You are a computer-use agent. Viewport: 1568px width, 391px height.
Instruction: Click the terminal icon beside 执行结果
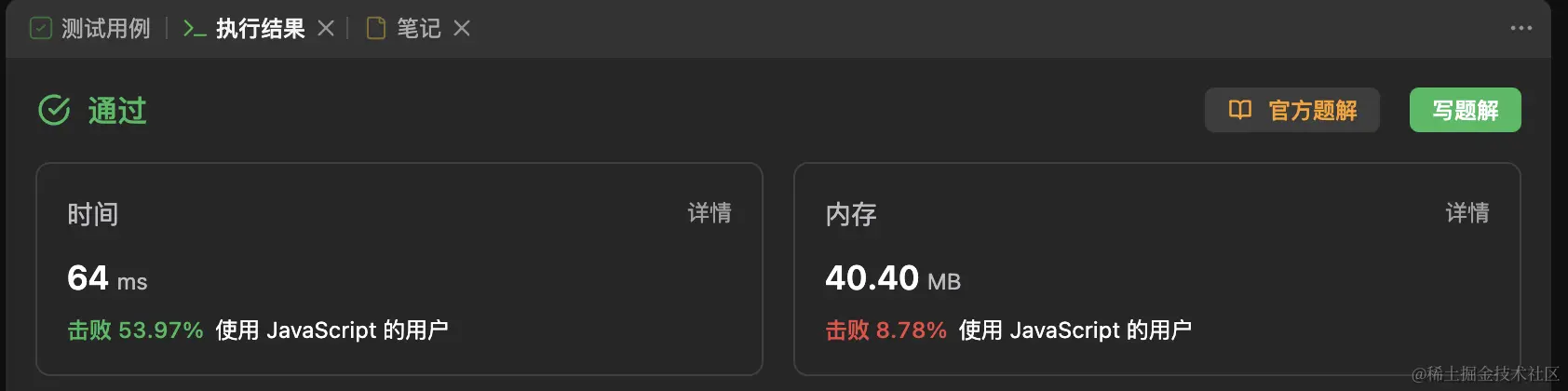click(x=195, y=29)
